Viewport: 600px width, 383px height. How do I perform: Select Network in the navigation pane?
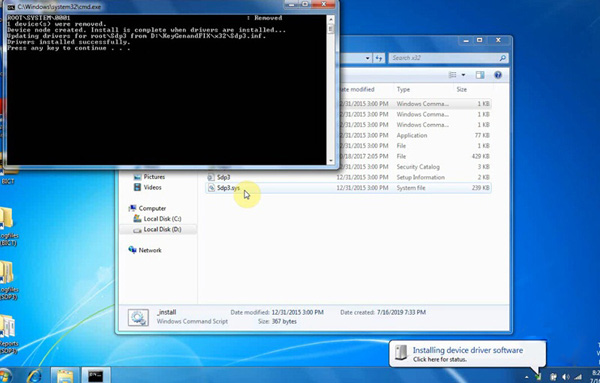(x=150, y=250)
